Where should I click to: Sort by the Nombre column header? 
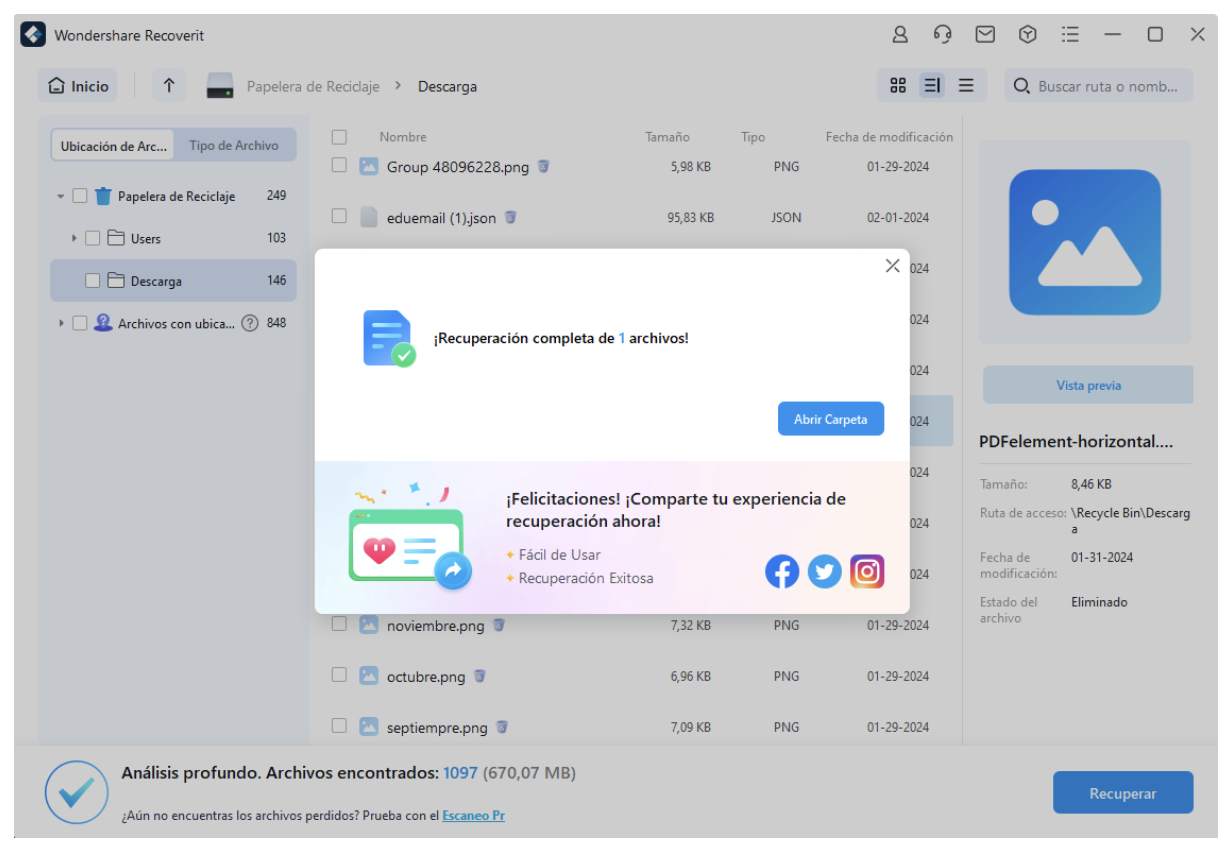tap(403, 137)
